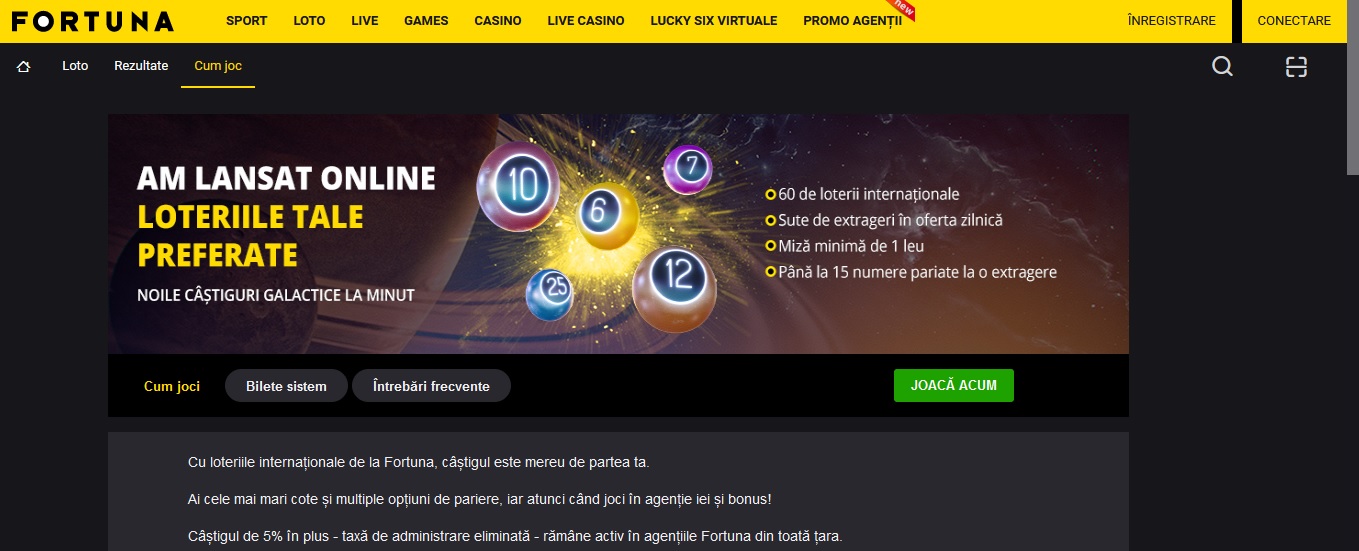Image resolution: width=1359 pixels, height=551 pixels.
Task: Open the Întrebări frecvente tab
Action: [431, 386]
